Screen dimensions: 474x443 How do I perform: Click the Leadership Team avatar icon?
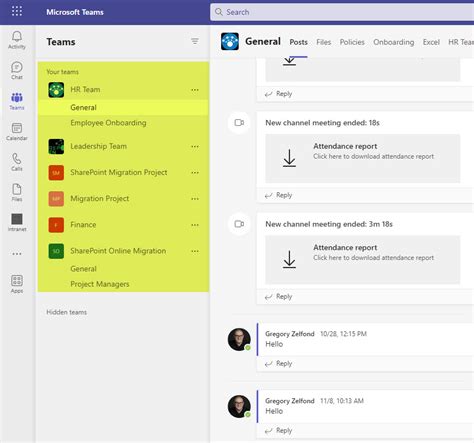pyautogui.click(x=56, y=146)
